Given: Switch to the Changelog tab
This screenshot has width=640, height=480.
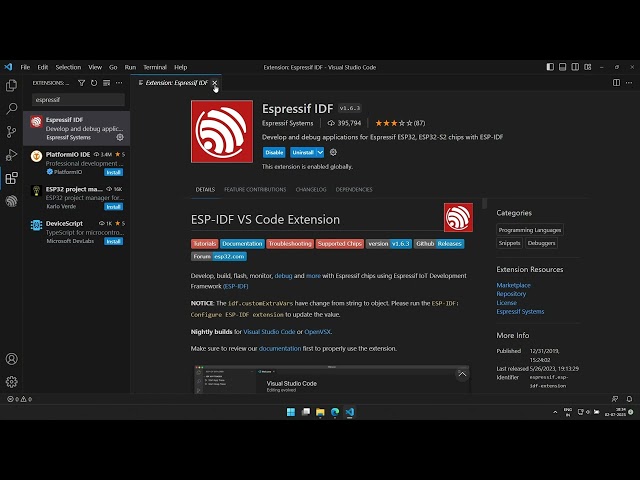Looking at the screenshot, I should 311,189.
